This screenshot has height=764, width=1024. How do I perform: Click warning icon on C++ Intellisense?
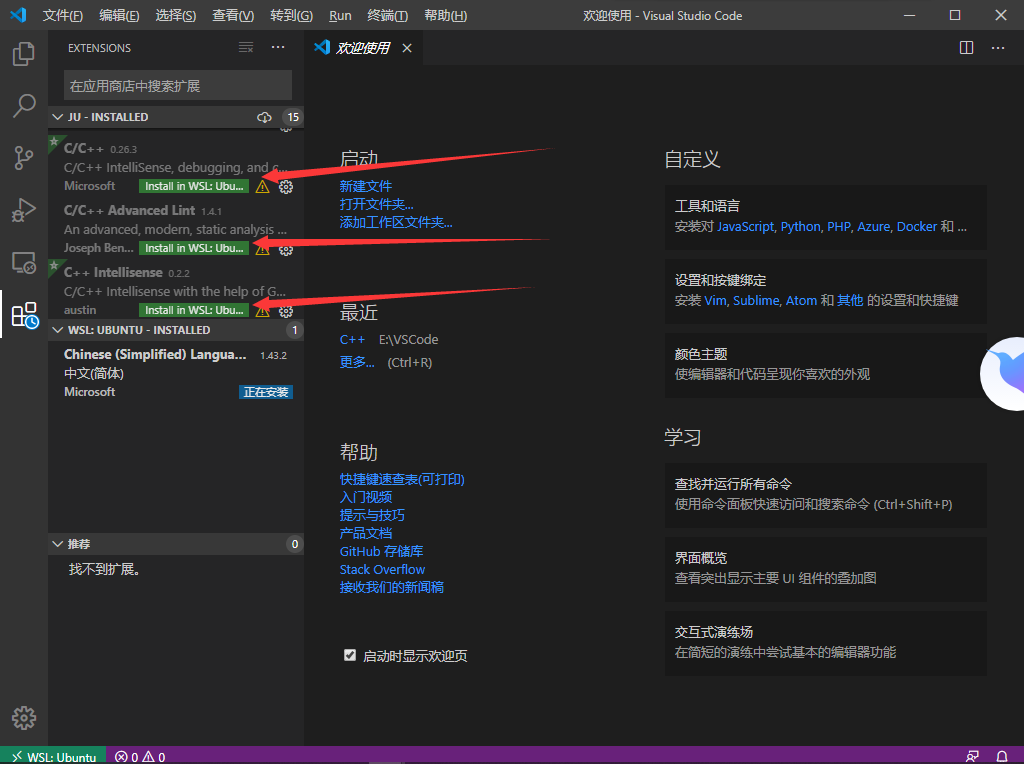(263, 311)
